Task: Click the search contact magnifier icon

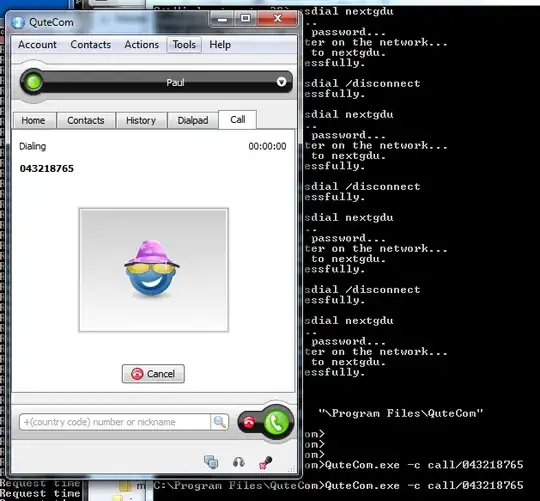Action: (x=219, y=422)
